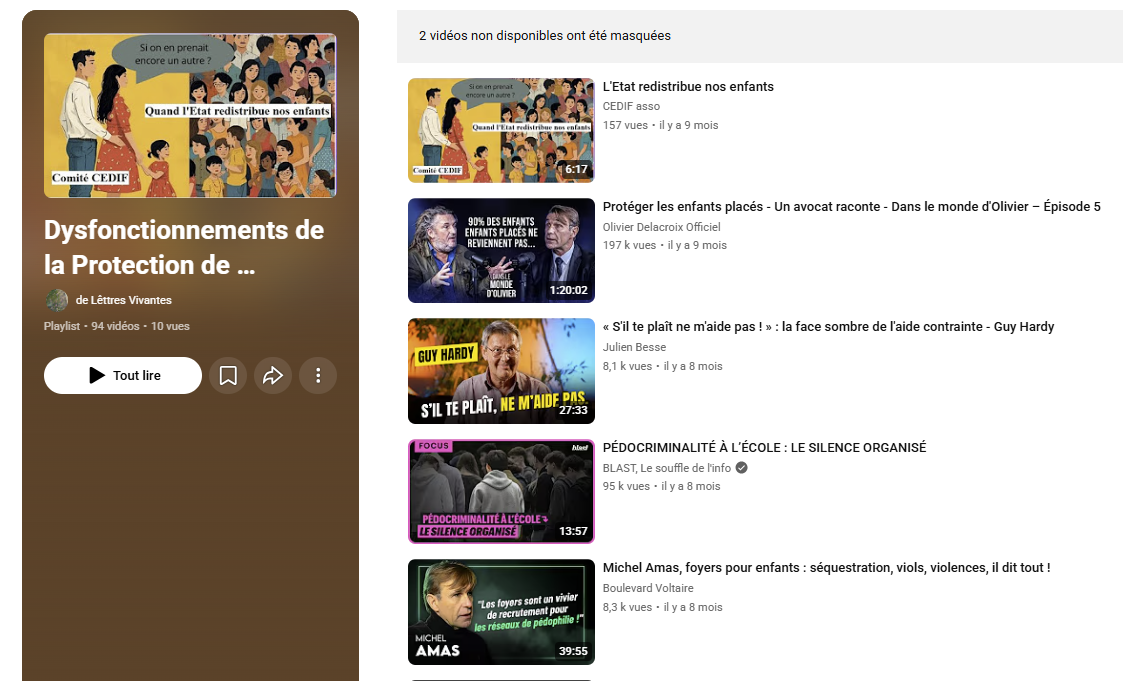1123x681 pixels.
Task: Save the playlist with the bookmark icon
Action: 228,375
